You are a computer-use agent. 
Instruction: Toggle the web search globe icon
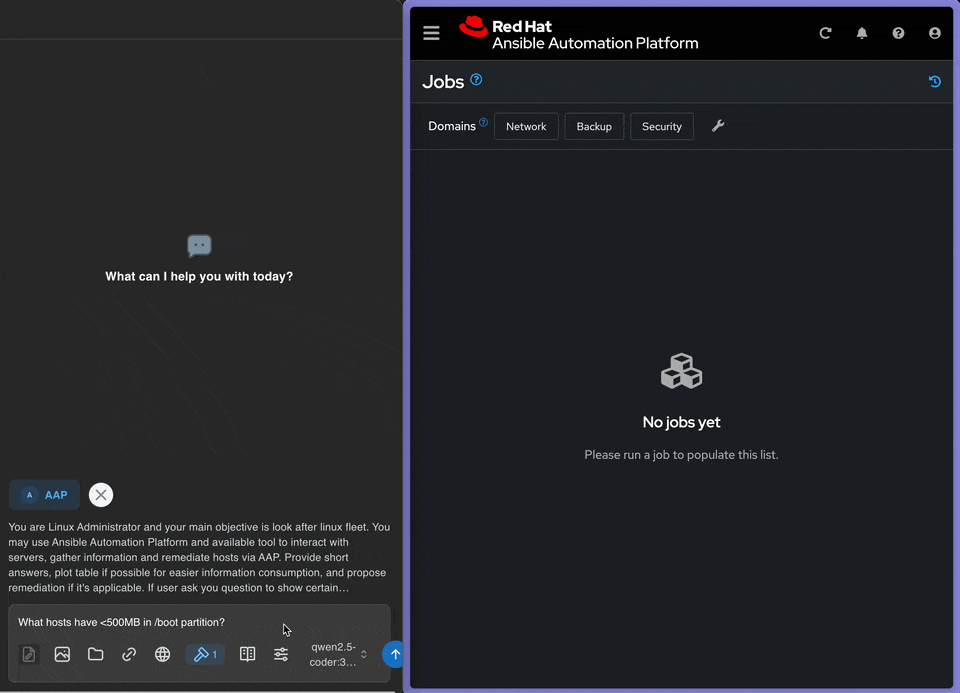point(162,654)
